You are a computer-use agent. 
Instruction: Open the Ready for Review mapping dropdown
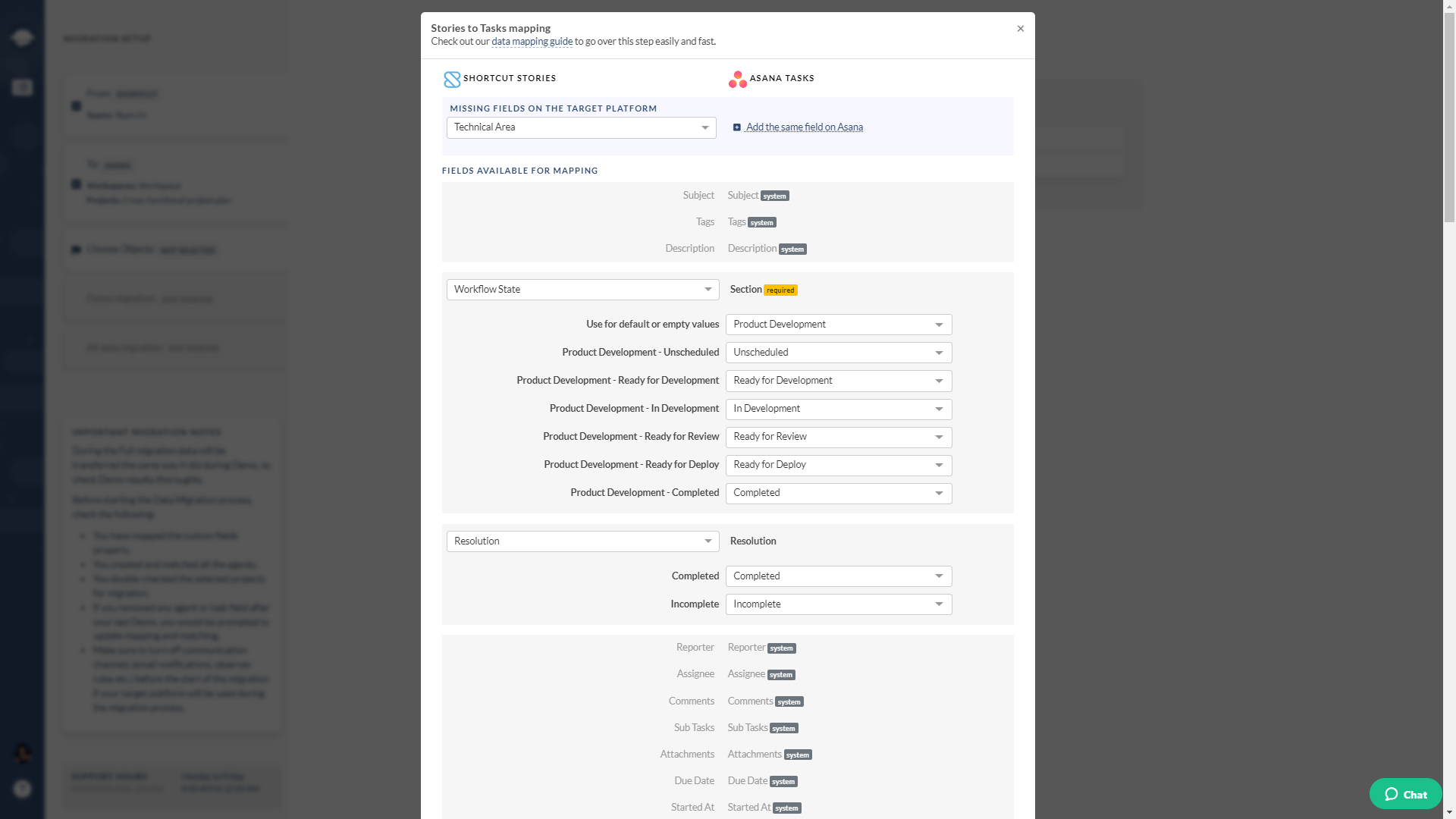point(839,437)
